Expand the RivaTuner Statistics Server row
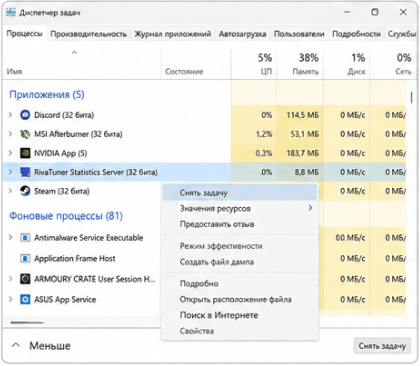Viewport: 420px width, 366px height. [x=10, y=172]
